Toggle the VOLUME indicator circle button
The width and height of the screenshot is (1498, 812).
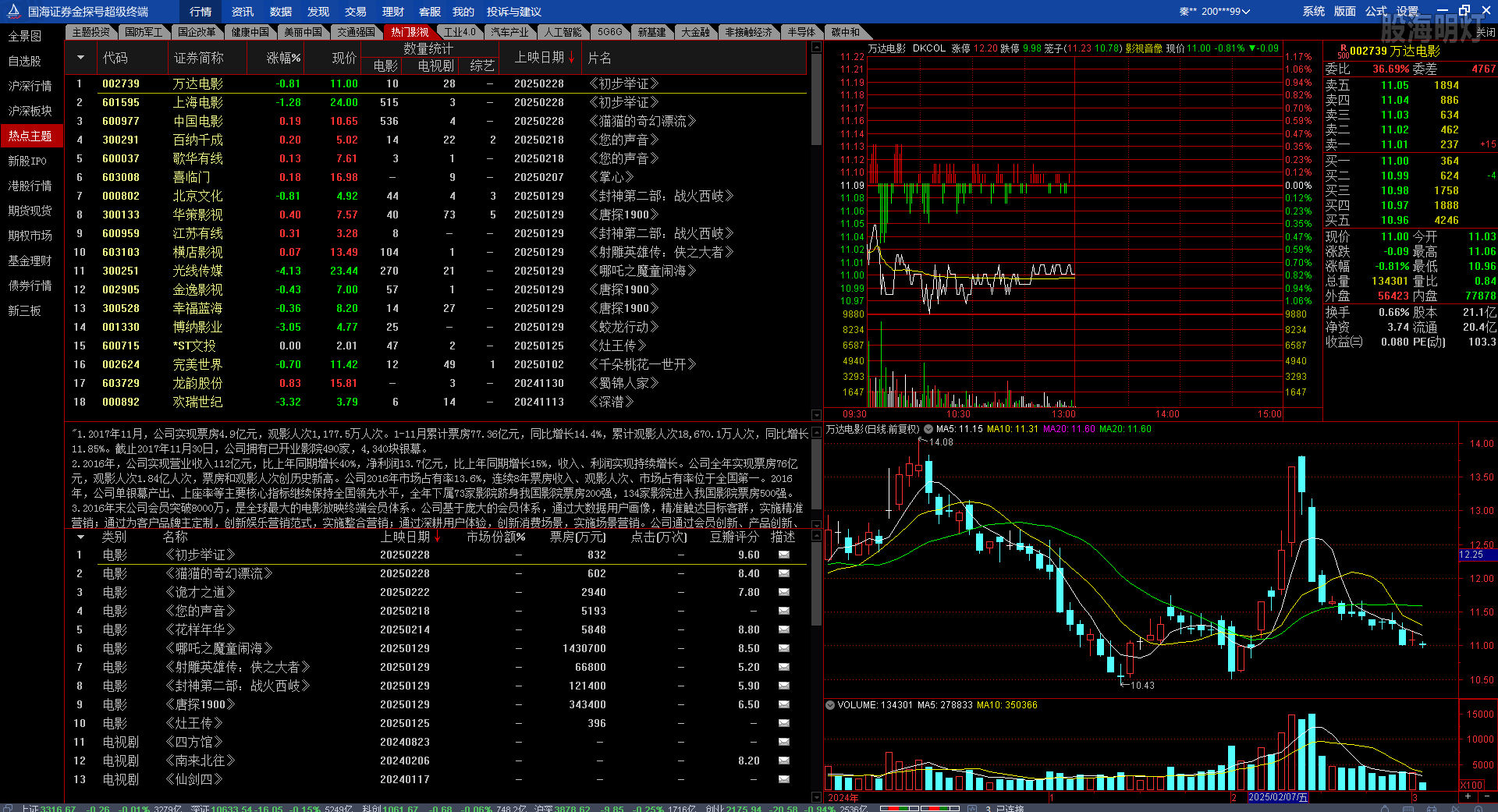click(829, 705)
